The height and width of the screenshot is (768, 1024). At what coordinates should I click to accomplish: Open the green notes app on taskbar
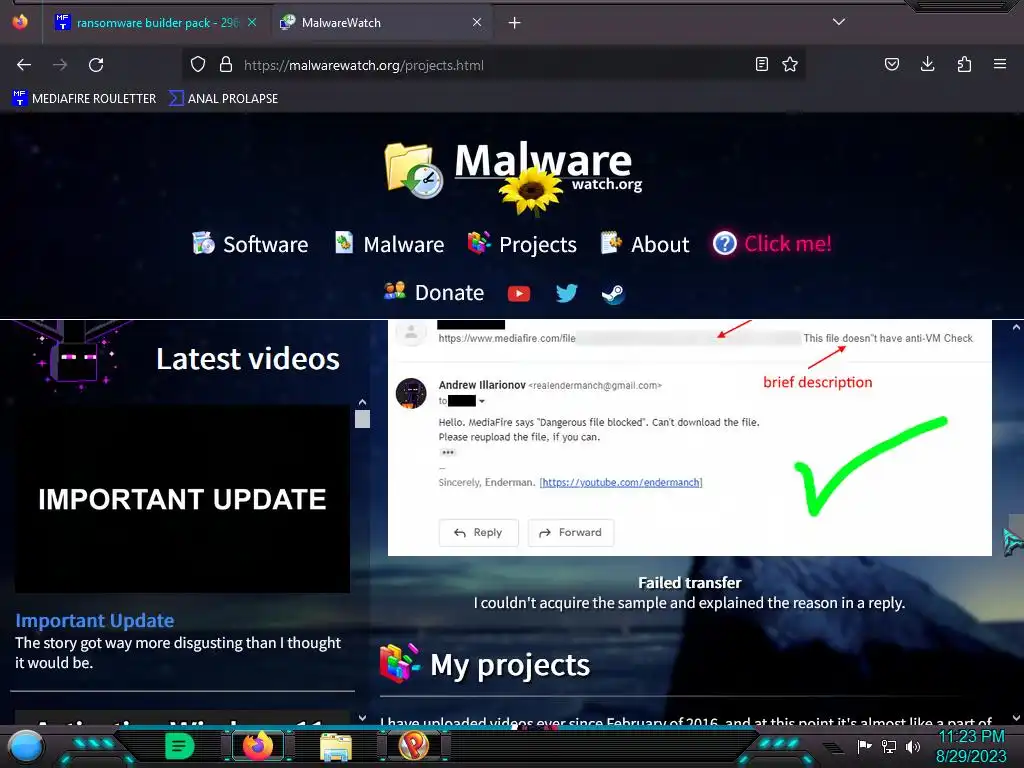(x=179, y=746)
